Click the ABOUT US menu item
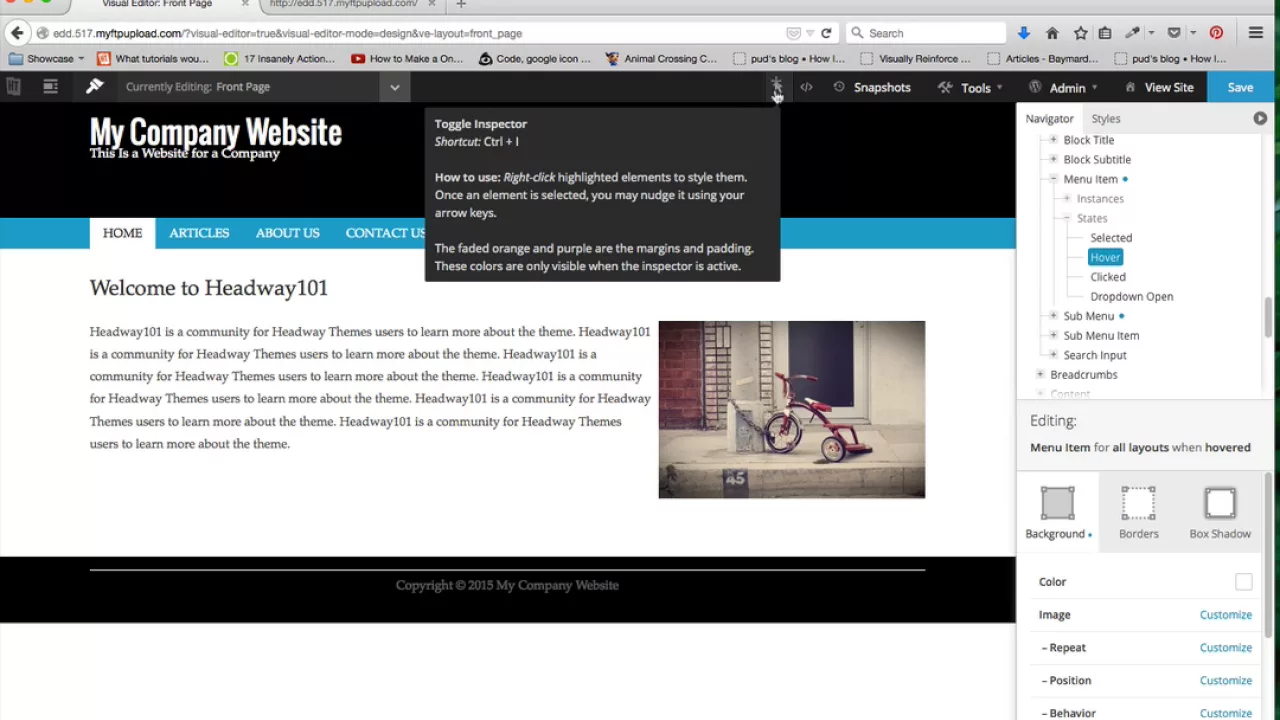This screenshot has height=720, width=1280. [287, 233]
